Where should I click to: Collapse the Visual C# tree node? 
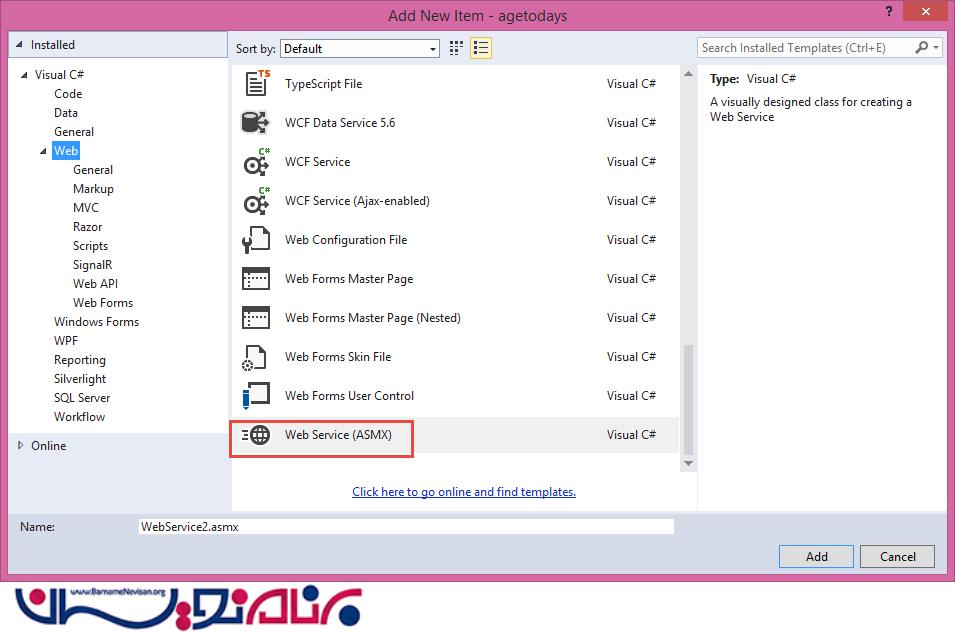pyautogui.click(x=24, y=75)
